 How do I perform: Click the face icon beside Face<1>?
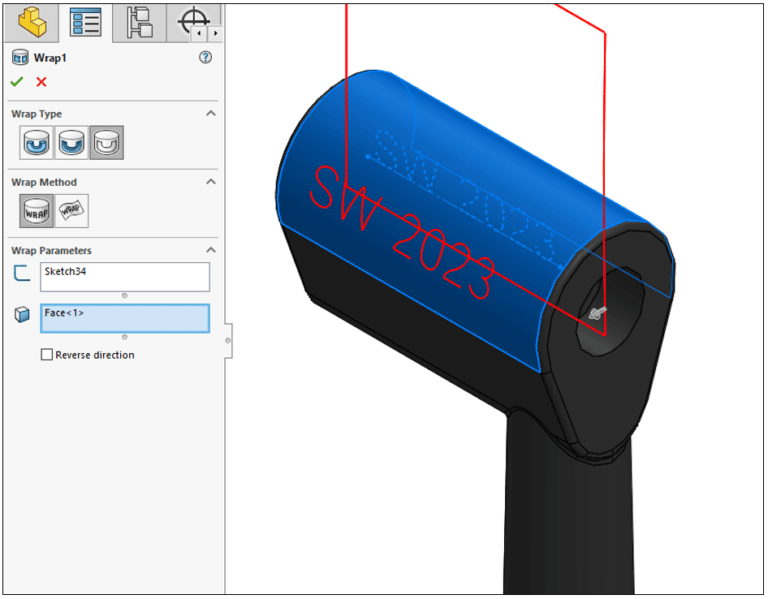tap(22, 314)
